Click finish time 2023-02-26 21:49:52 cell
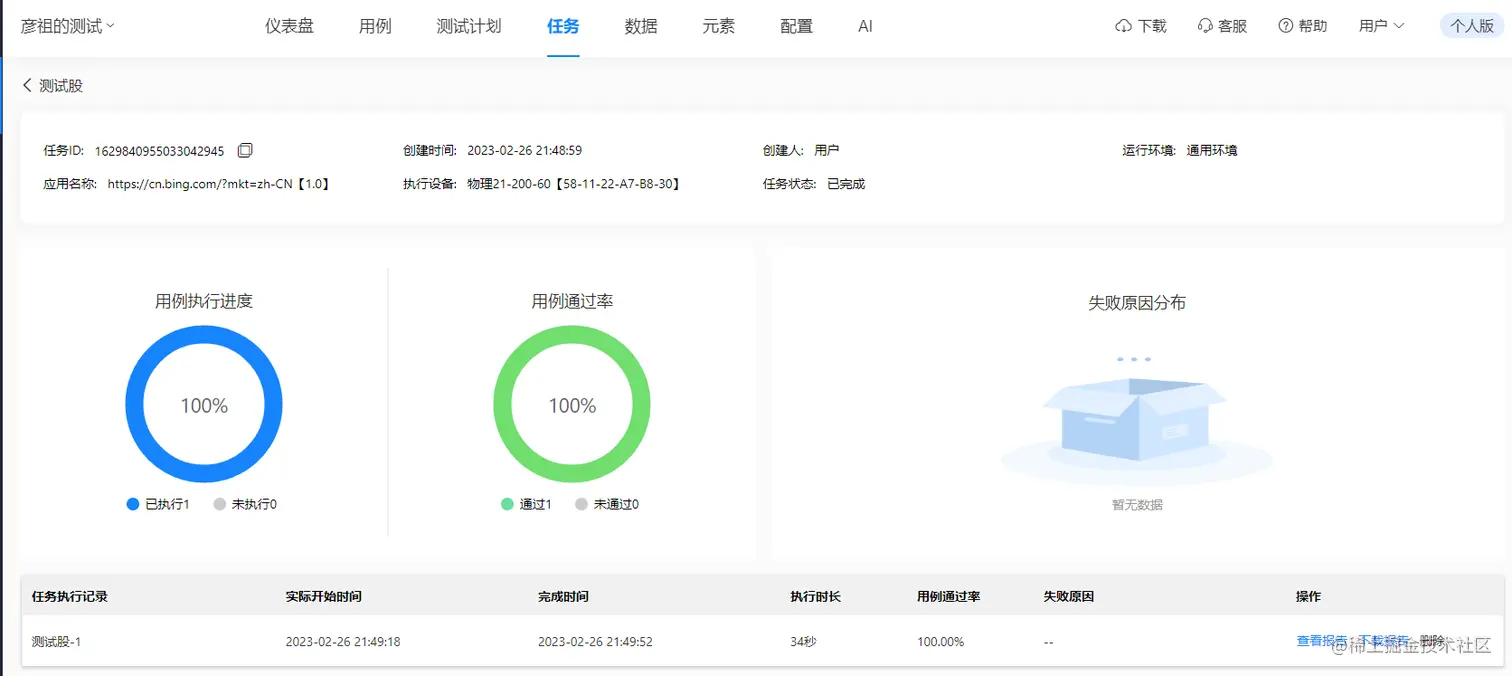 595,641
